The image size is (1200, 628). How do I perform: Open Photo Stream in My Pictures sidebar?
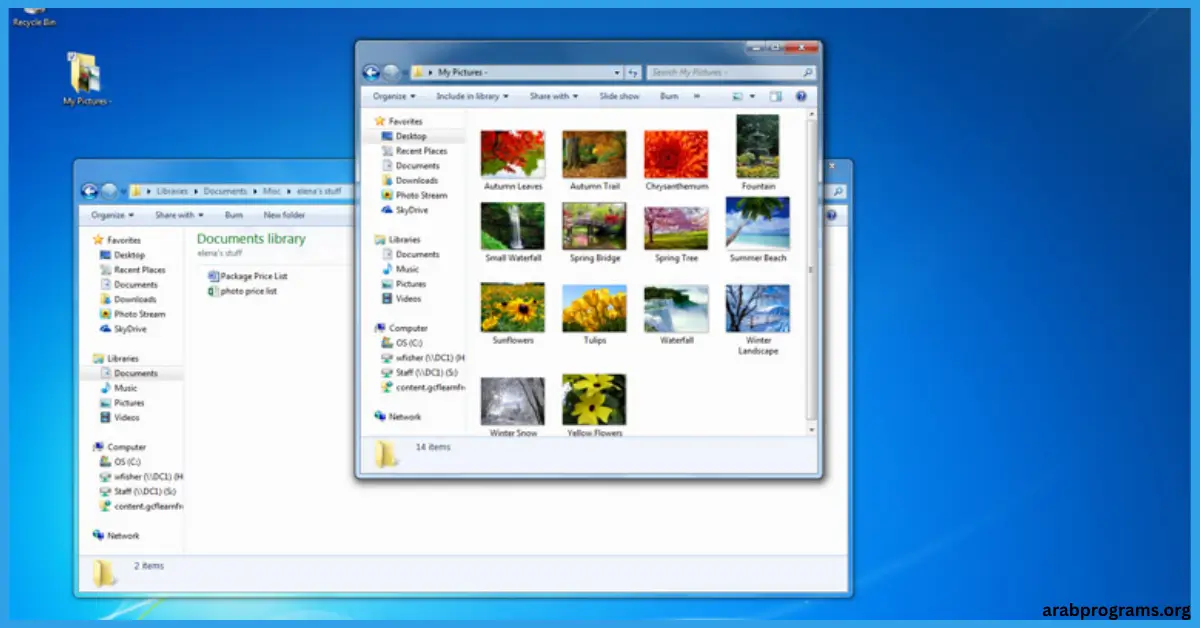click(x=414, y=195)
